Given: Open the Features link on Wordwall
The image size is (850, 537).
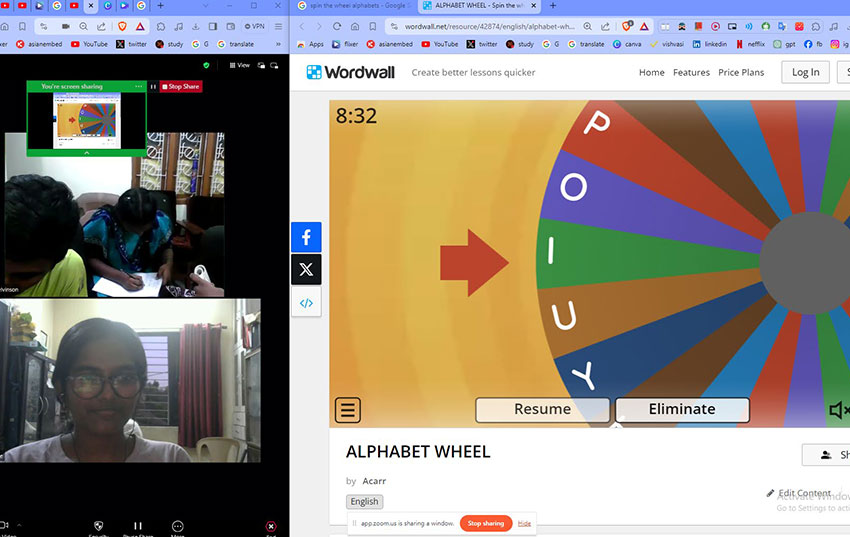Looking at the screenshot, I should point(691,72).
